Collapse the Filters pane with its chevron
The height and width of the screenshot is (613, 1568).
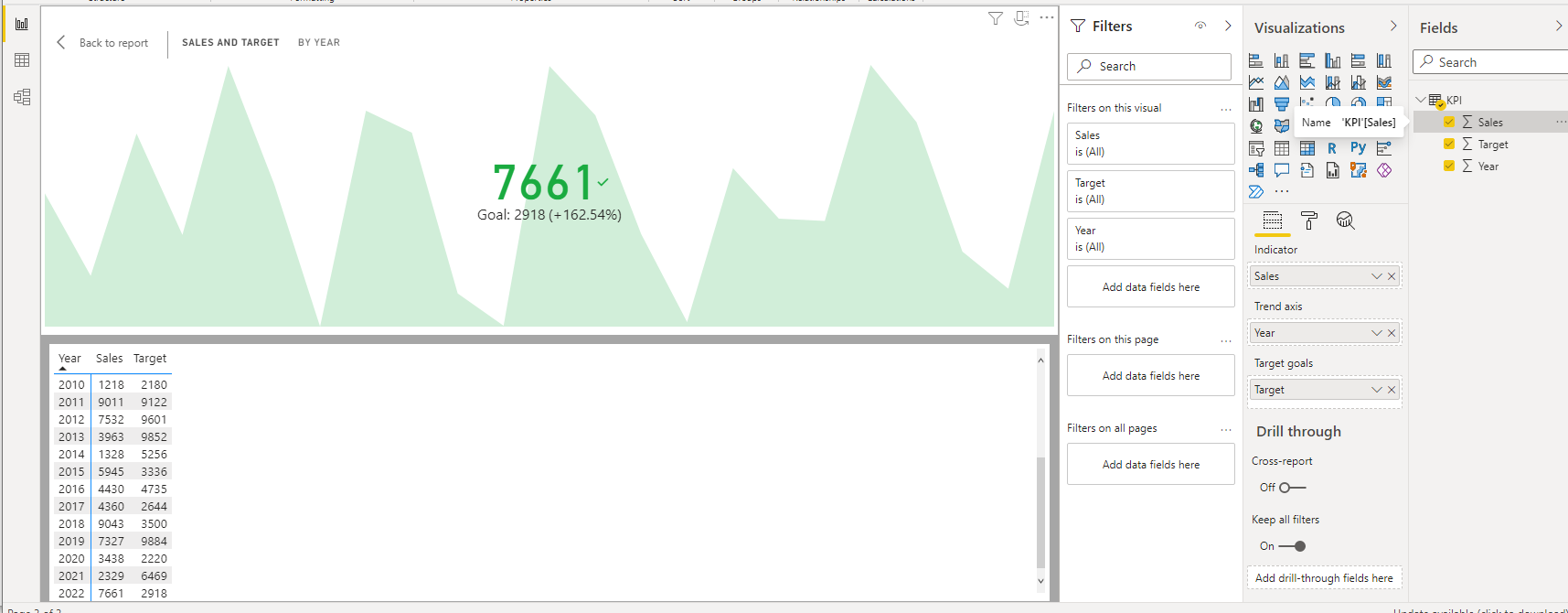(1228, 26)
